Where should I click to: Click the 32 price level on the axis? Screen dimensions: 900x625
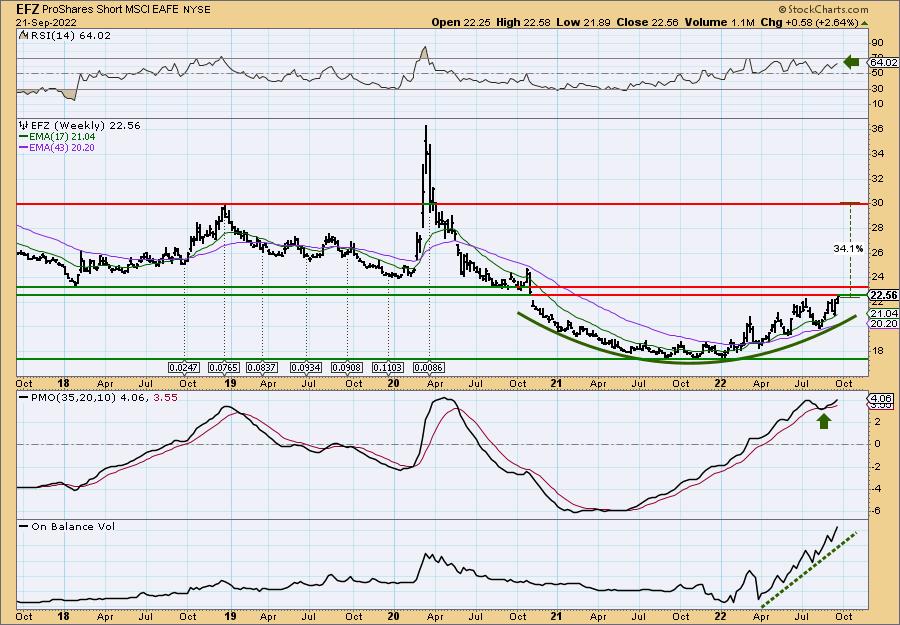pyautogui.click(x=878, y=178)
